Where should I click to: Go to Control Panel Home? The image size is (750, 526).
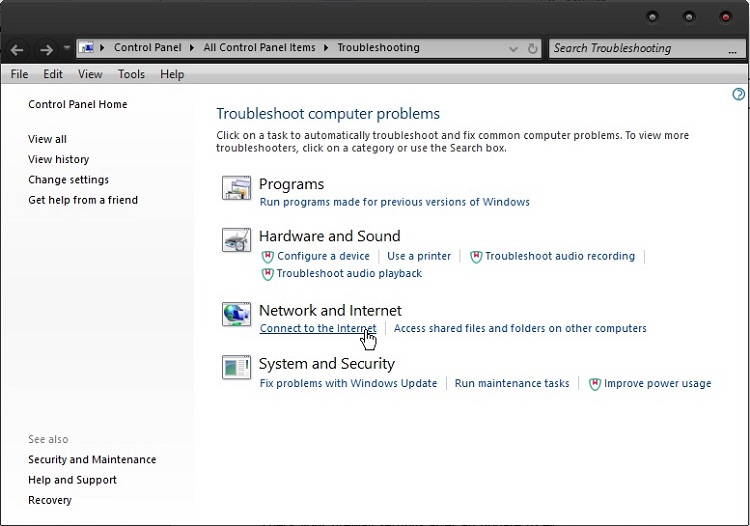[77, 104]
